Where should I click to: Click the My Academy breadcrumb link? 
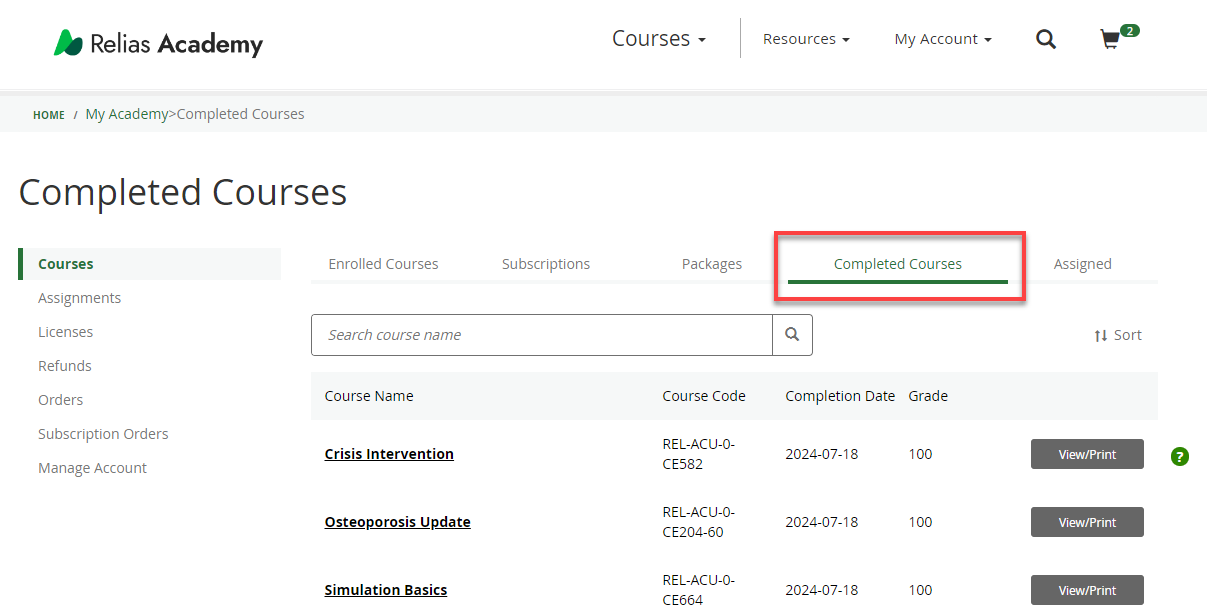click(x=127, y=114)
